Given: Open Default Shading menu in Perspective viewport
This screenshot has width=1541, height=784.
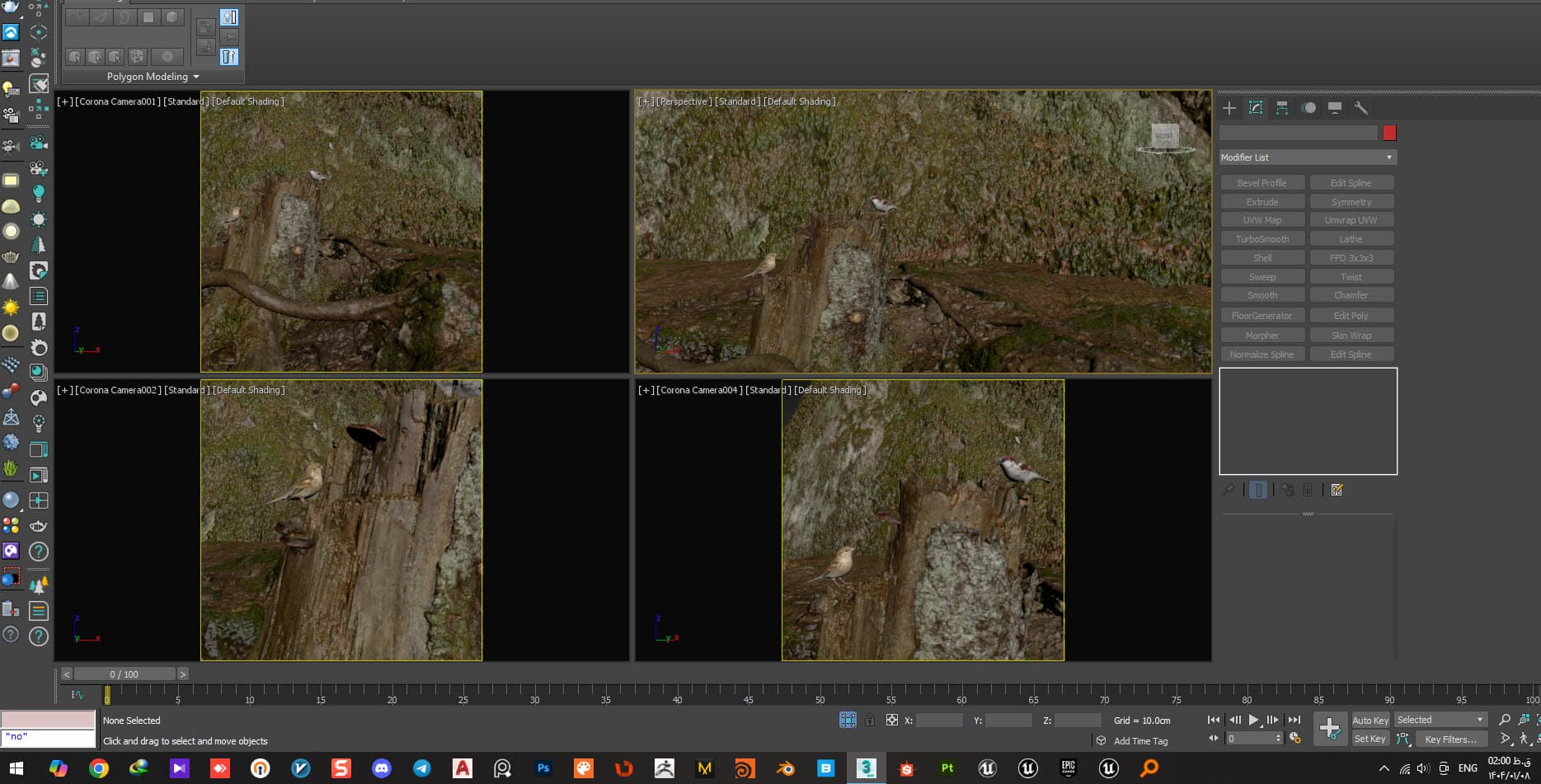Looking at the screenshot, I should pos(800,101).
